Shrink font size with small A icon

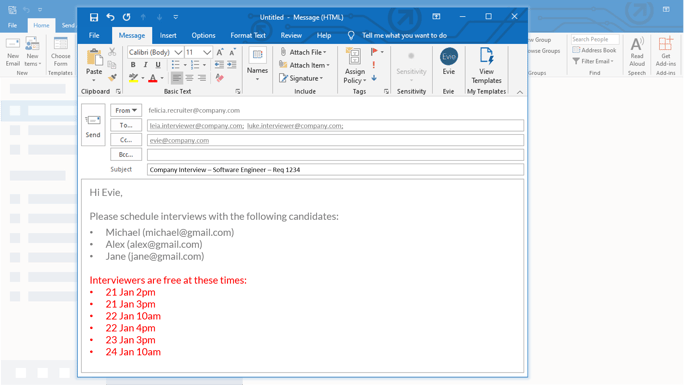pos(232,52)
